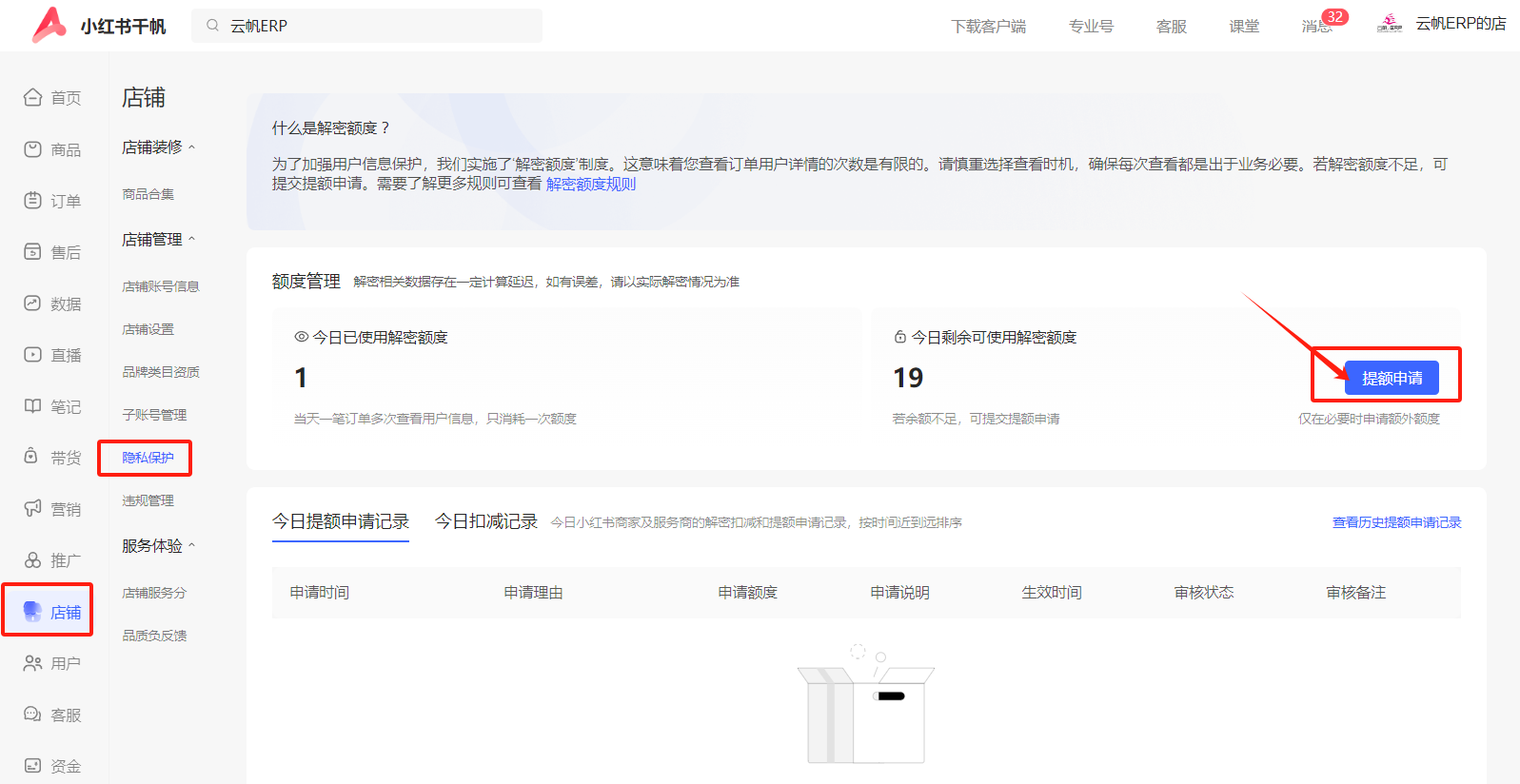The width and height of the screenshot is (1520, 784).
Task: Open the 售后 after-sales icon
Action: tap(33, 252)
